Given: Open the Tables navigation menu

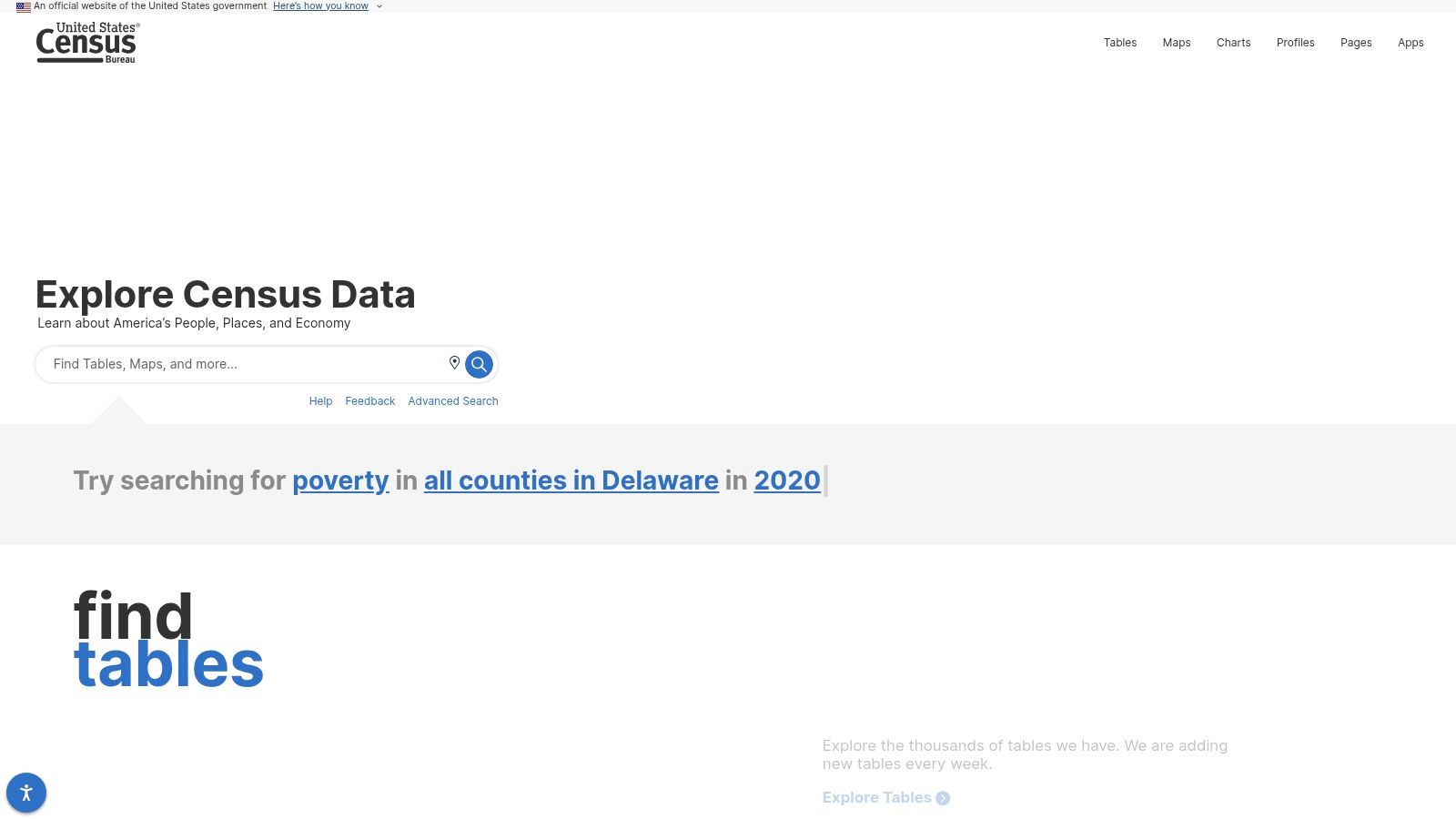Looking at the screenshot, I should pos(1119,42).
